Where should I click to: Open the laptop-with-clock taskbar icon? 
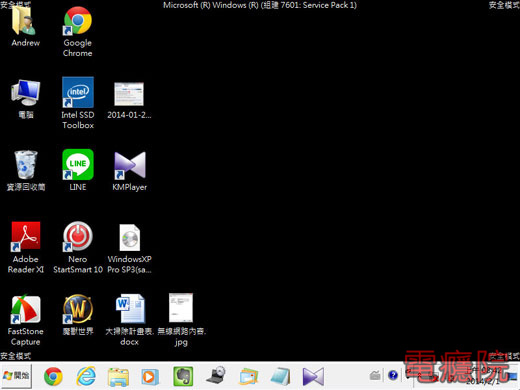(x=216, y=375)
